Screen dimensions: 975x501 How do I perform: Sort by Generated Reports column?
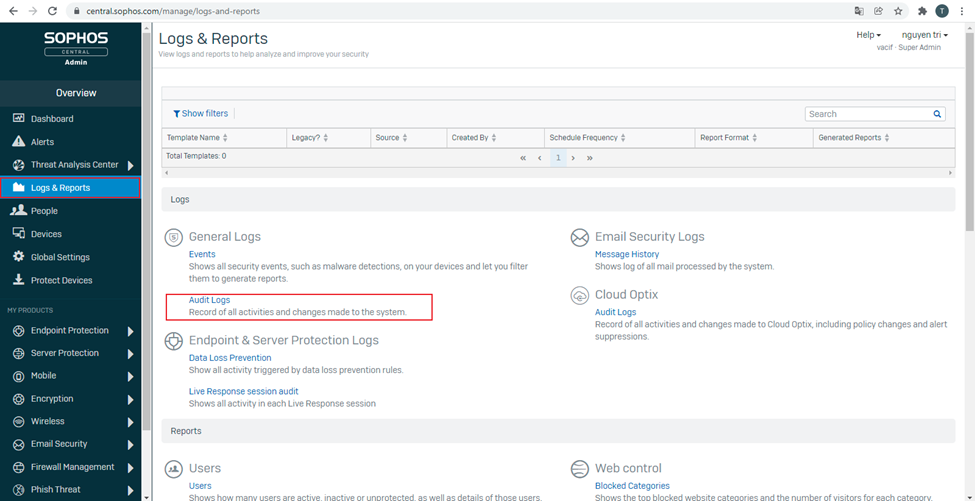pyautogui.click(x=854, y=137)
